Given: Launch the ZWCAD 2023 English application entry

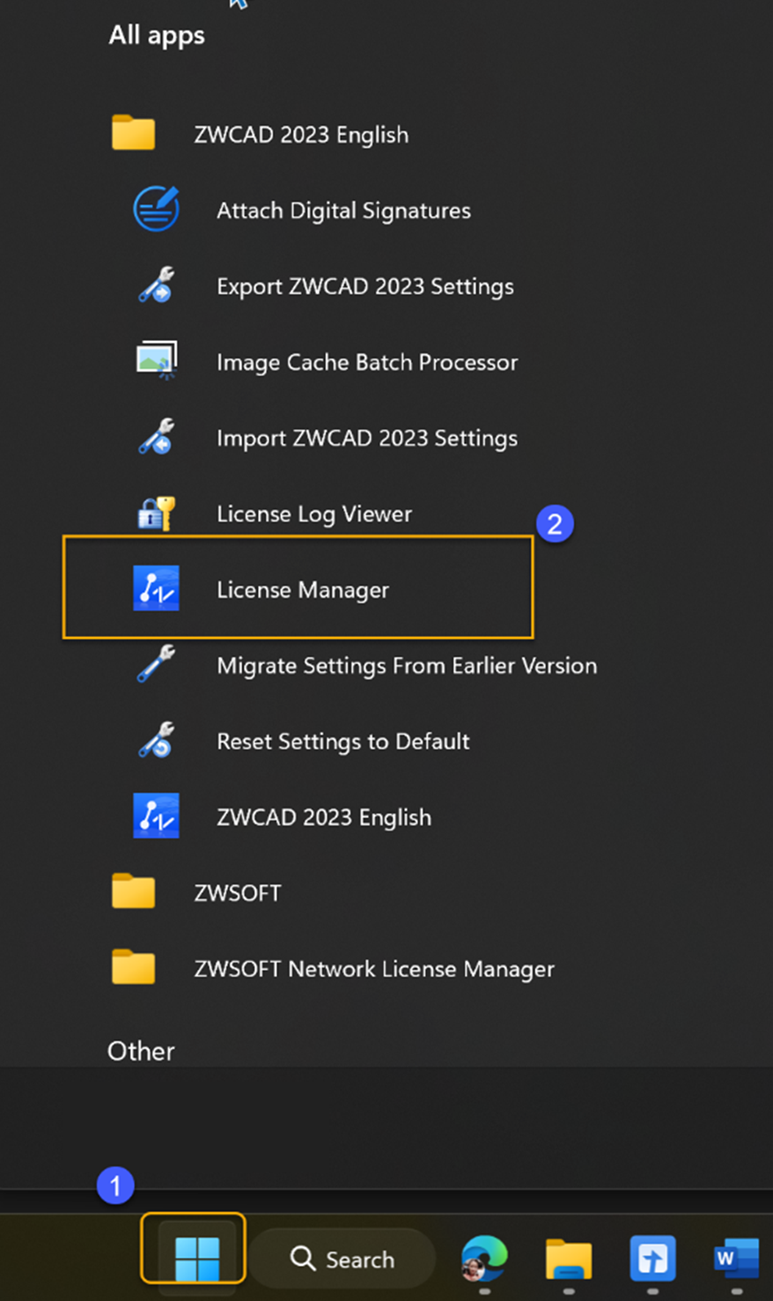Looking at the screenshot, I should pos(324,817).
